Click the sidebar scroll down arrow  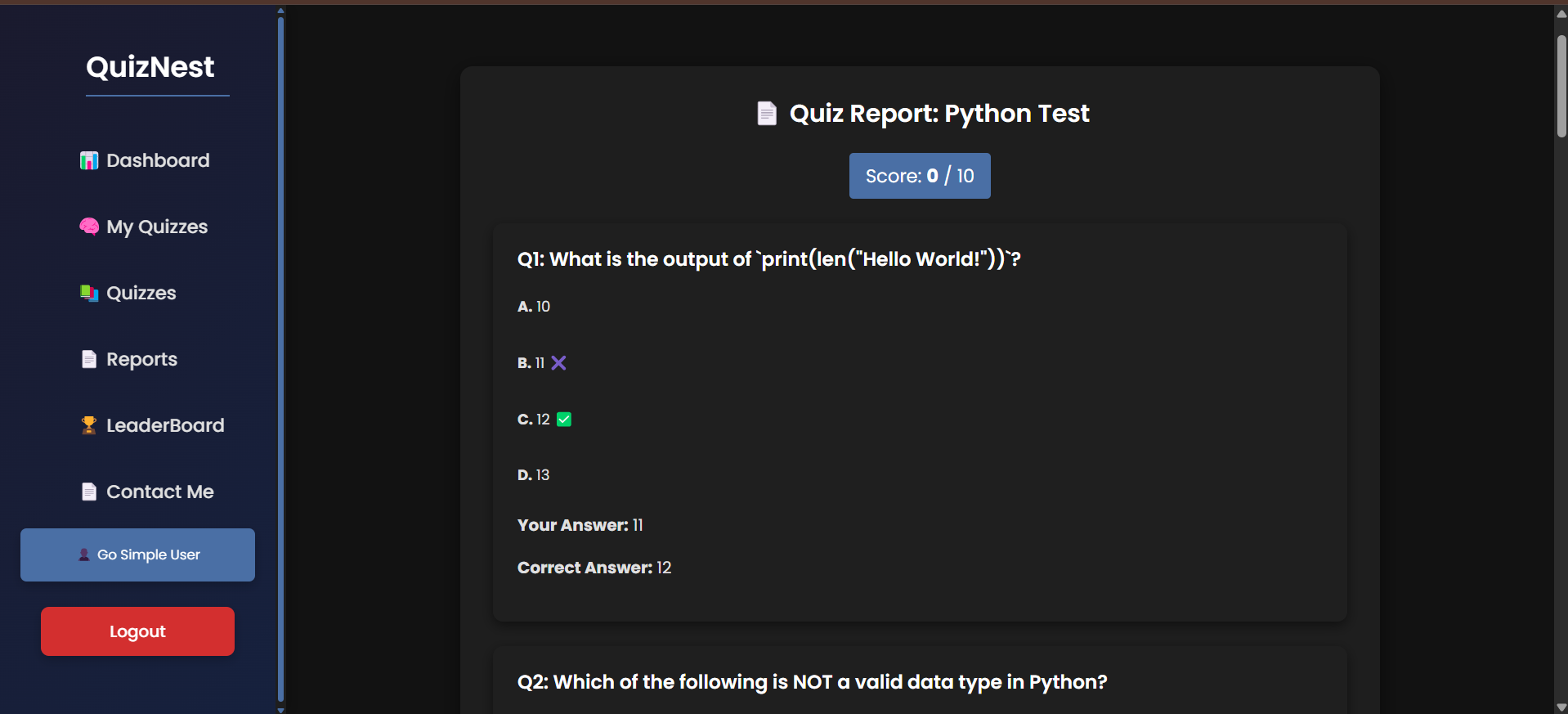(281, 709)
